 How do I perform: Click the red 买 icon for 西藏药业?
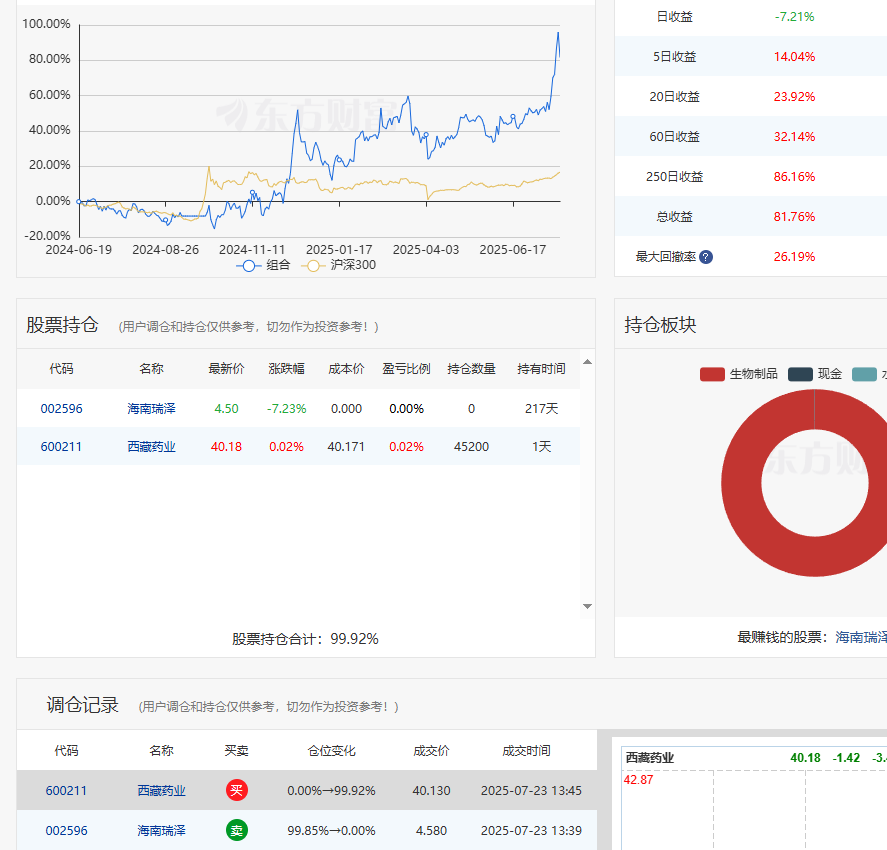(236, 790)
